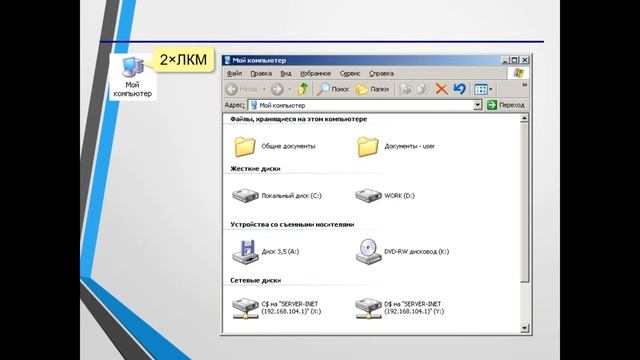Click the Переход go button
Image resolution: width=640 pixels, height=360 pixels.
506,105
